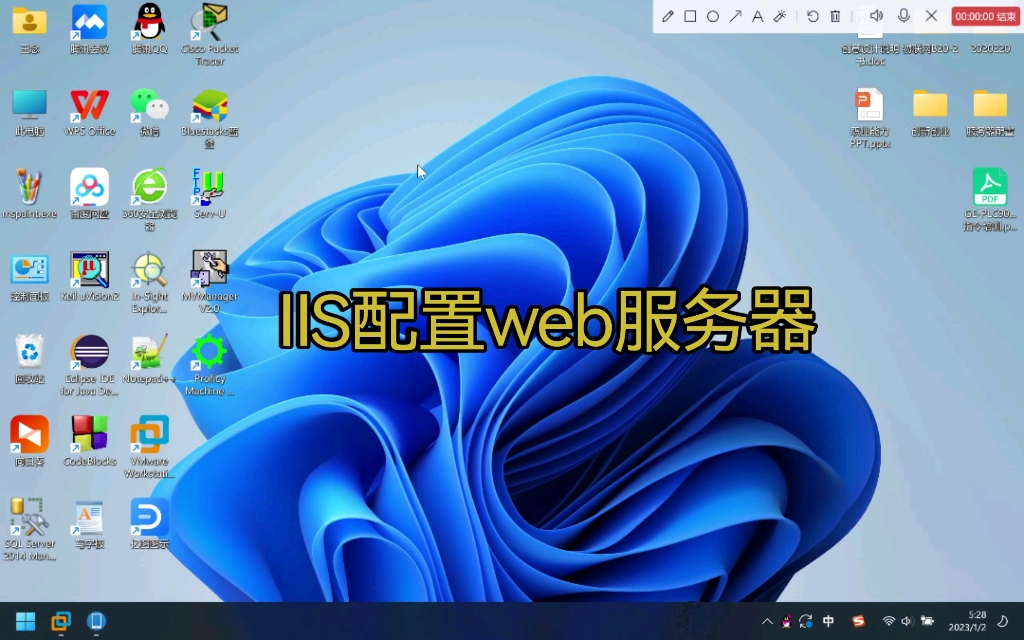The width and height of the screenshot is (1024, 640).
Task: Launch 微信 from the desktop
Action: pos(150,112)
